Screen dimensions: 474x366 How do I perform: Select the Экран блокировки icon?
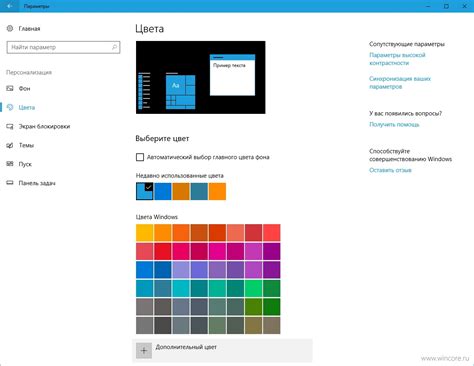[10, 126]
